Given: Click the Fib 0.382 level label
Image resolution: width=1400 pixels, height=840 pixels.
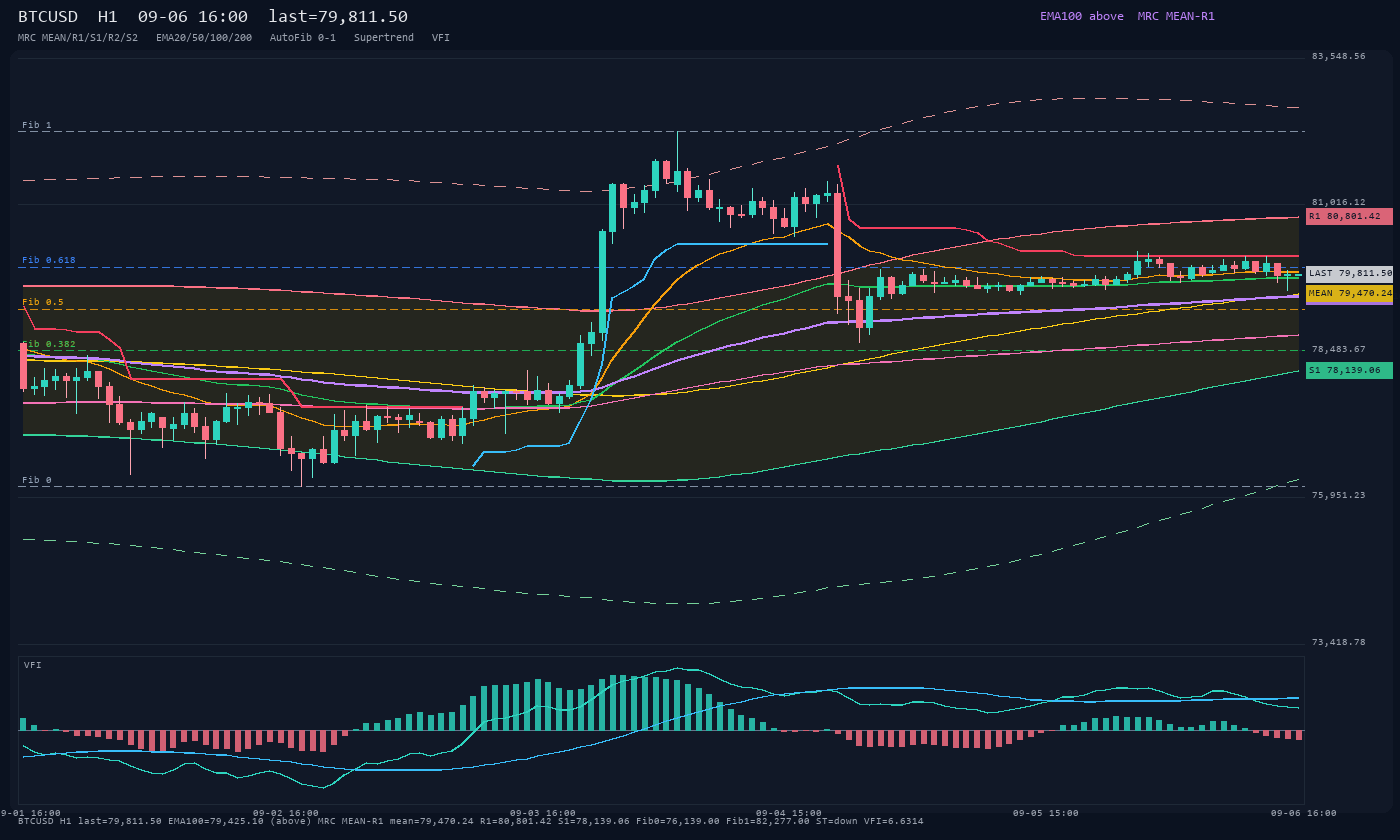Looking at the screenshot, I should click(49, 344).
